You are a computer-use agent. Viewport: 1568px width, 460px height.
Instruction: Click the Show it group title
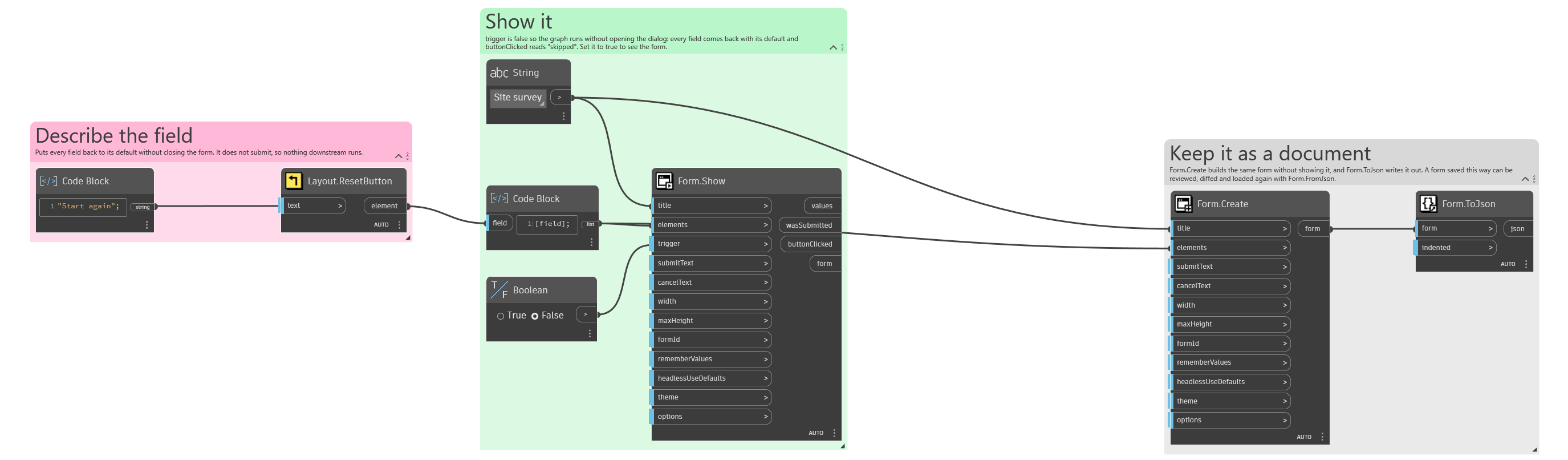point(519,21)
